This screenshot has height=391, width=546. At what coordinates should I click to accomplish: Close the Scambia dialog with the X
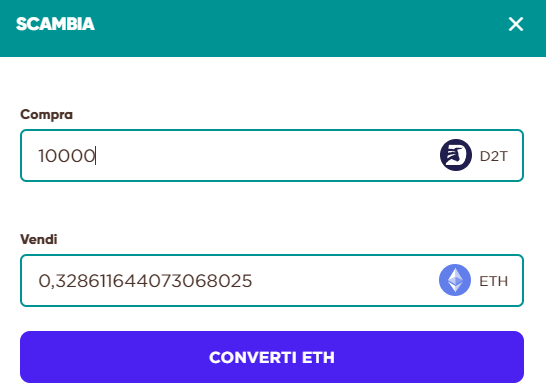click(x=516, y=24)
